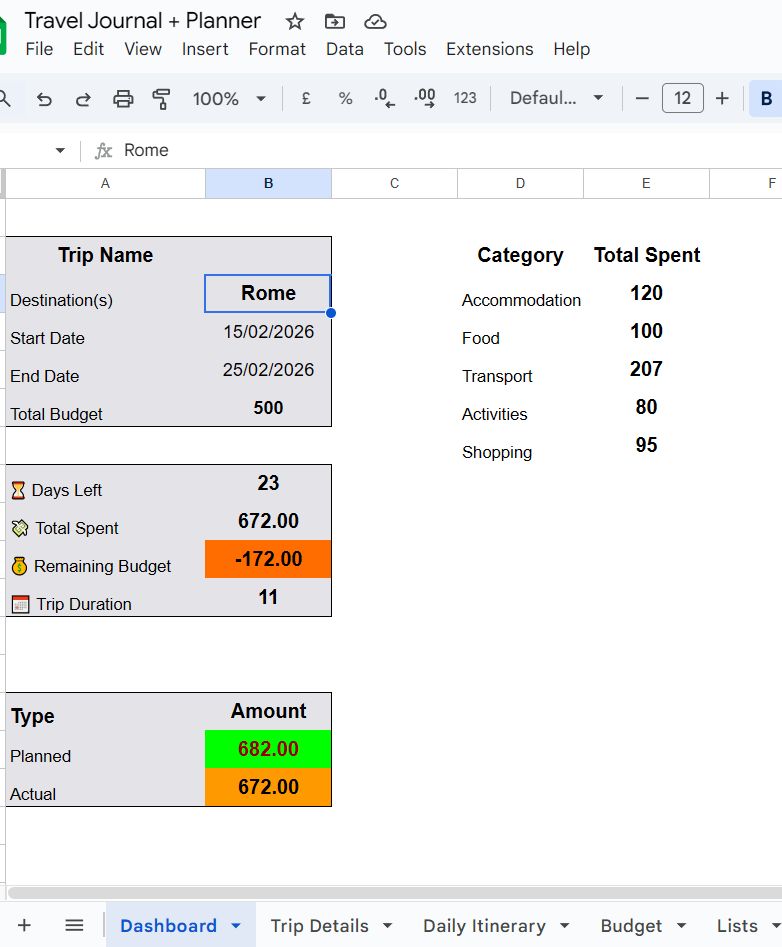This screenshot has width=782, height=947.
Task: Add a new sheet
Action: tap(24, 925)
